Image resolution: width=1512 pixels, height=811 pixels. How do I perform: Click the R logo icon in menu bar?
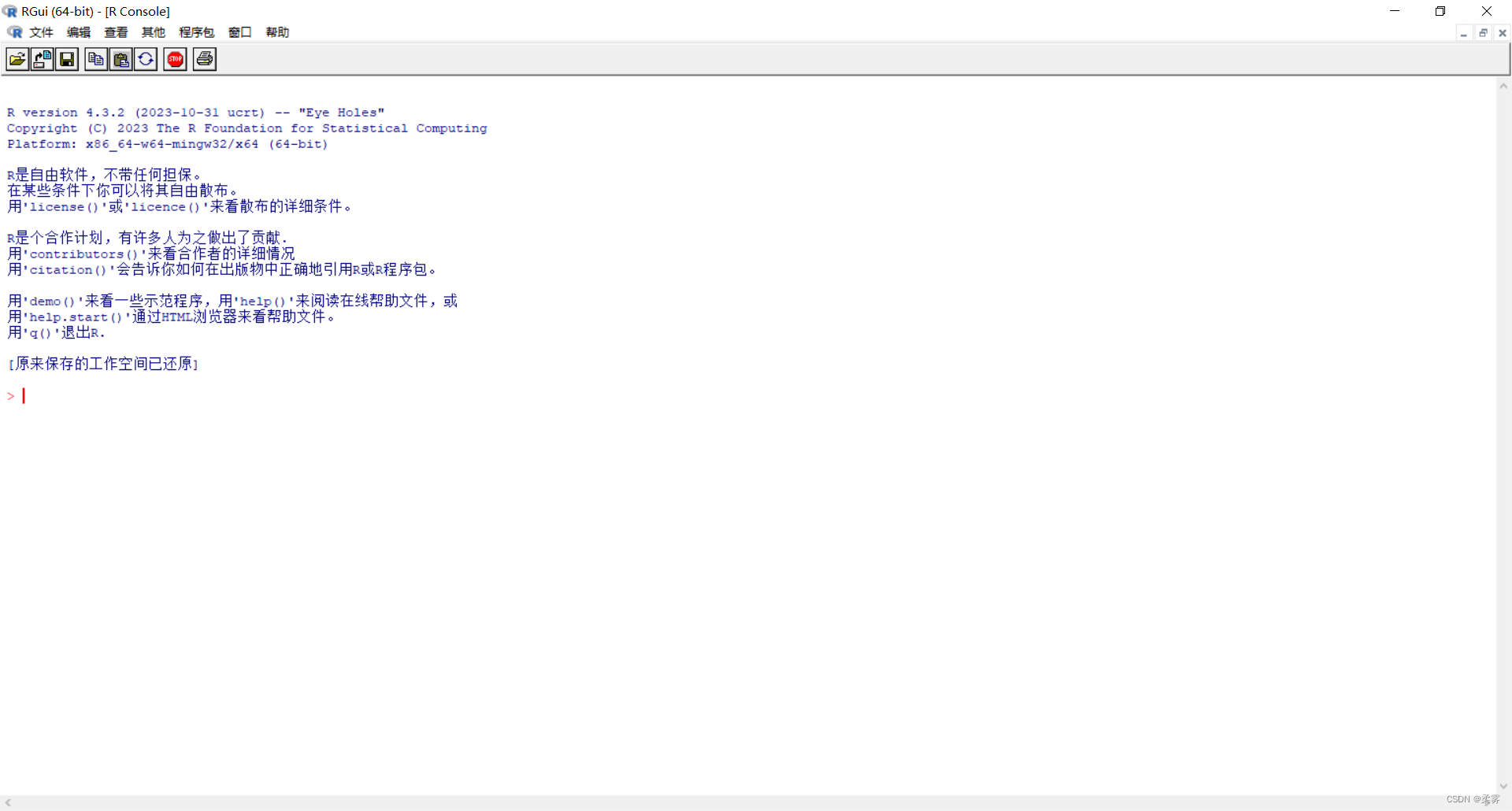[x=14, y=32]
